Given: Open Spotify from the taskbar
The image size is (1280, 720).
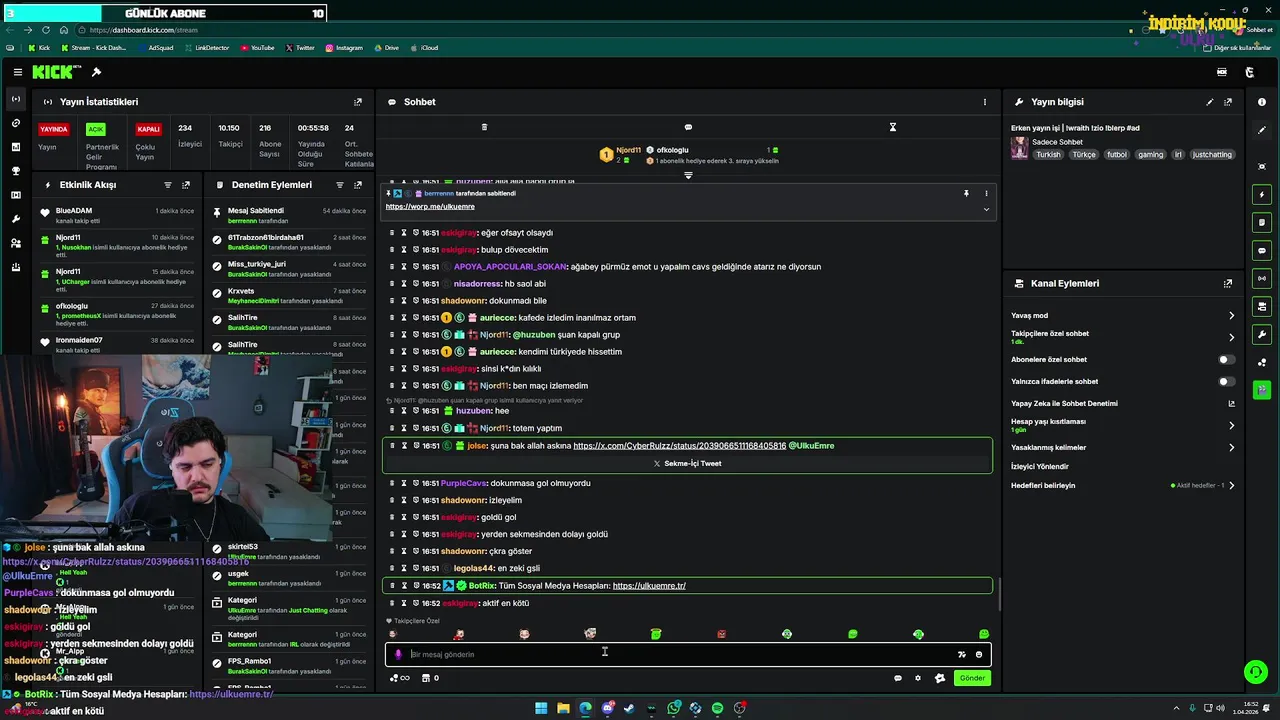Looking at the screenshot, I should click(717, 708).
